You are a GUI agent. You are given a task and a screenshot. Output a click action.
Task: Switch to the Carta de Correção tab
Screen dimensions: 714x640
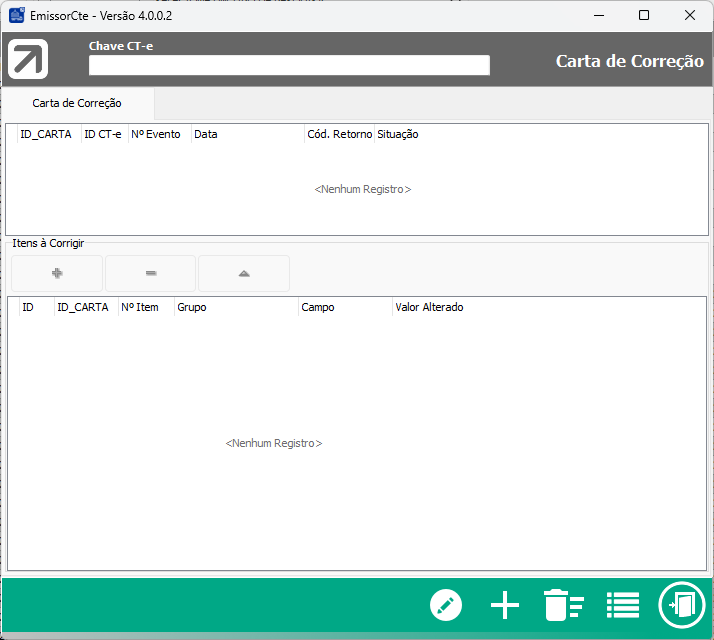click(77, 103)
